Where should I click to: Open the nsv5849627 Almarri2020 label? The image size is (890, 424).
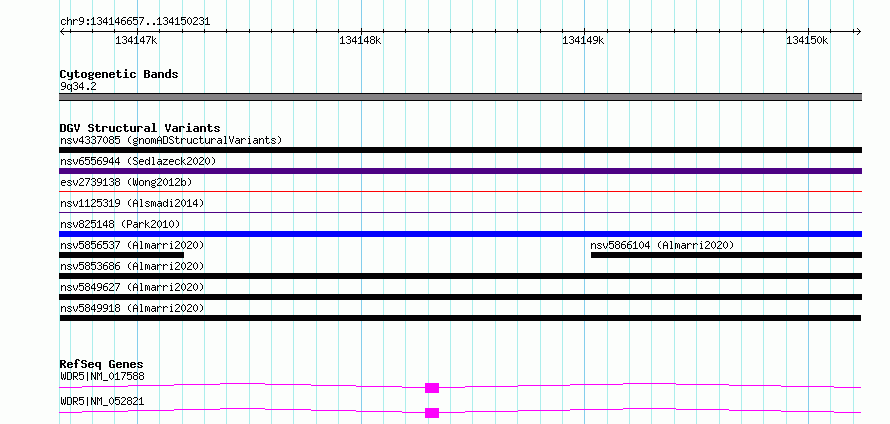pyautogui.click(x=132, y=287)
